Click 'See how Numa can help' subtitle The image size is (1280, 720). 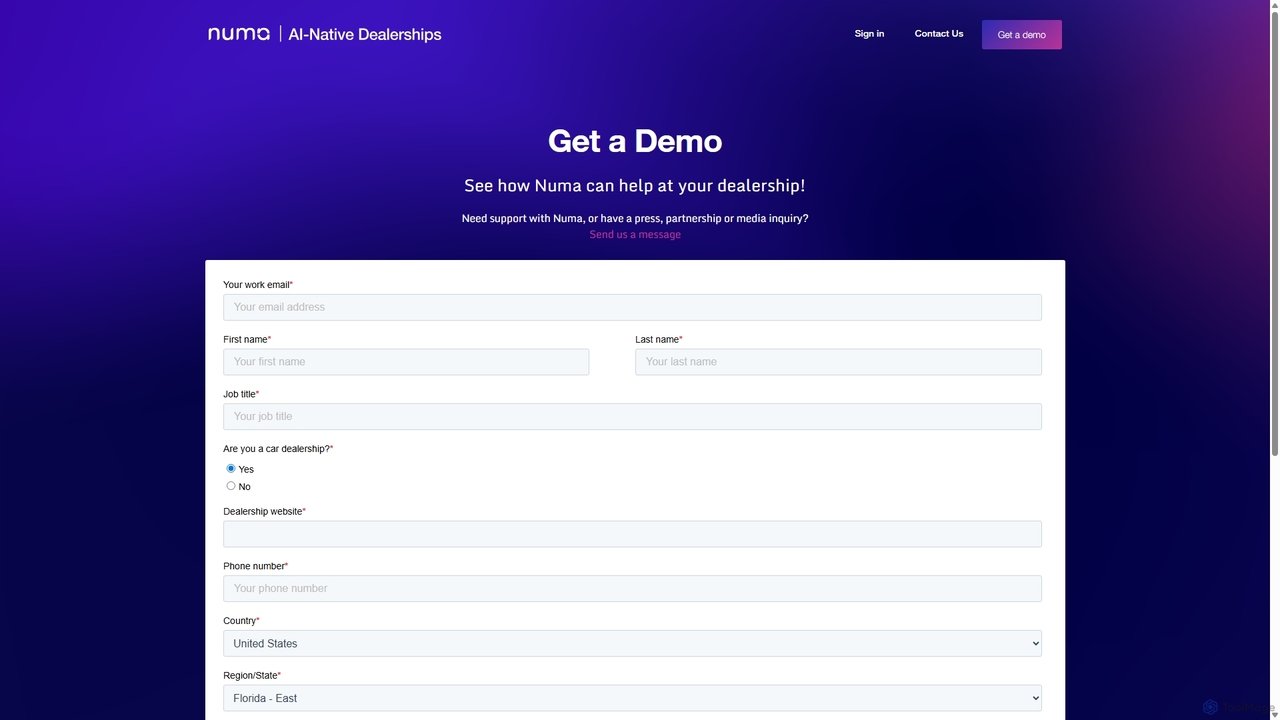point(635,186)
